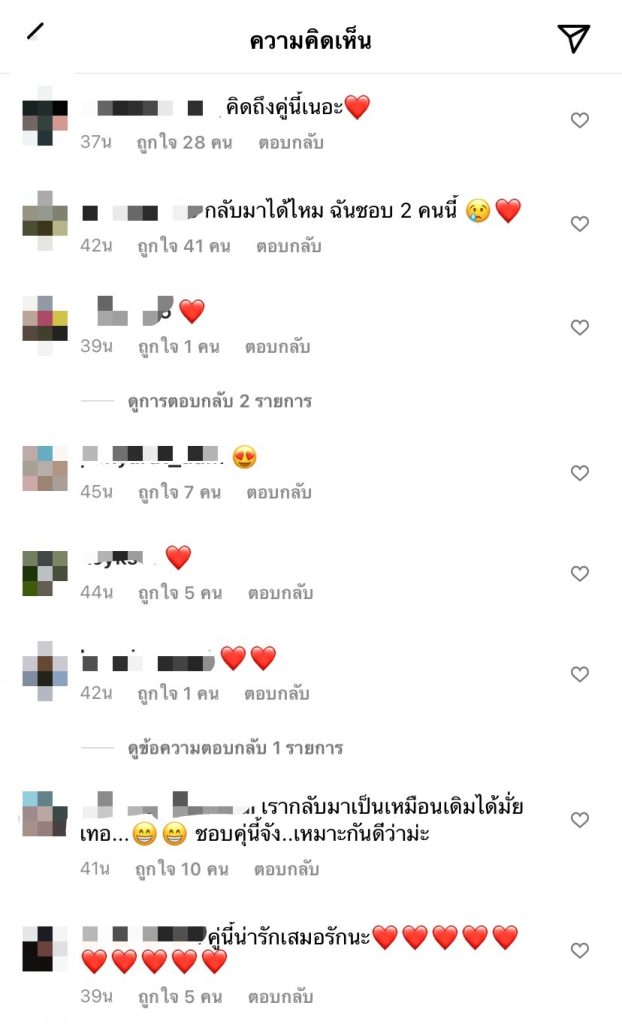The width and height of the screenshot is (622, 1024).
Task: Like the 39-week comment with 1 like
Action: coord(580,327)
